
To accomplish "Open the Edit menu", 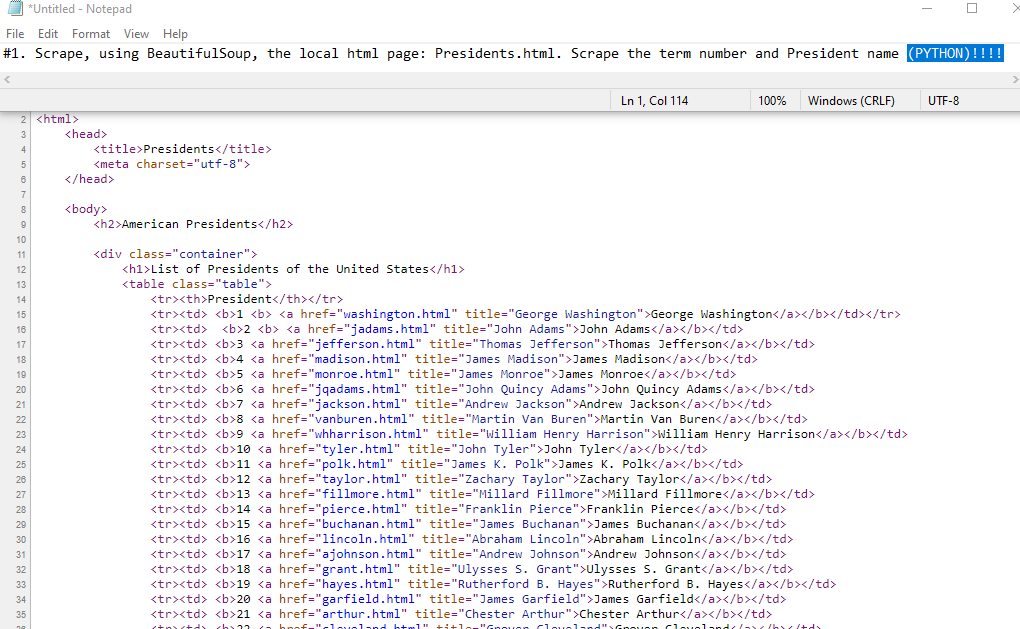I will point(47,33).
